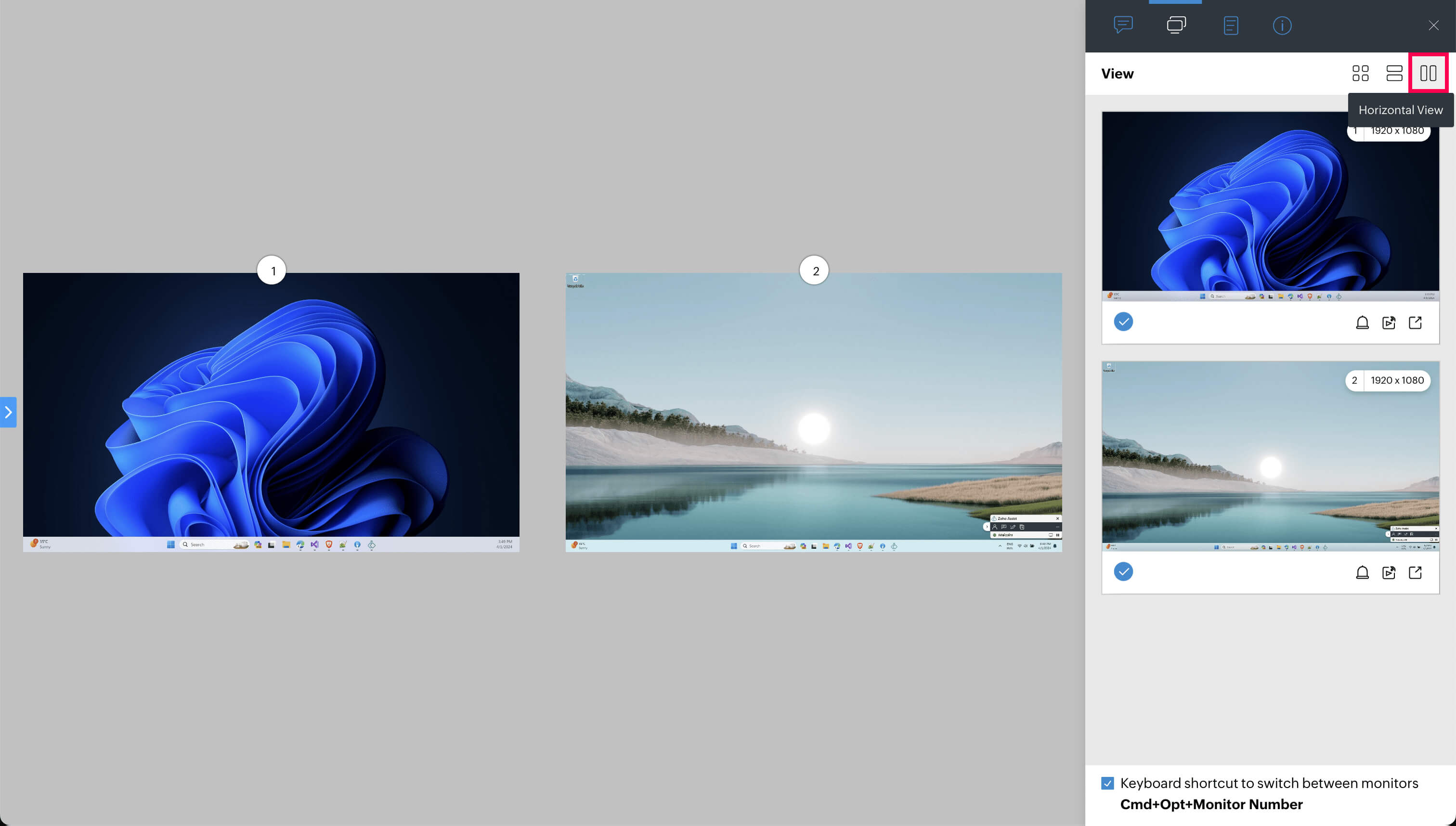Select Horizontal View layout icon
Screen dimensions: 1456x826
tap(1428, 73)
